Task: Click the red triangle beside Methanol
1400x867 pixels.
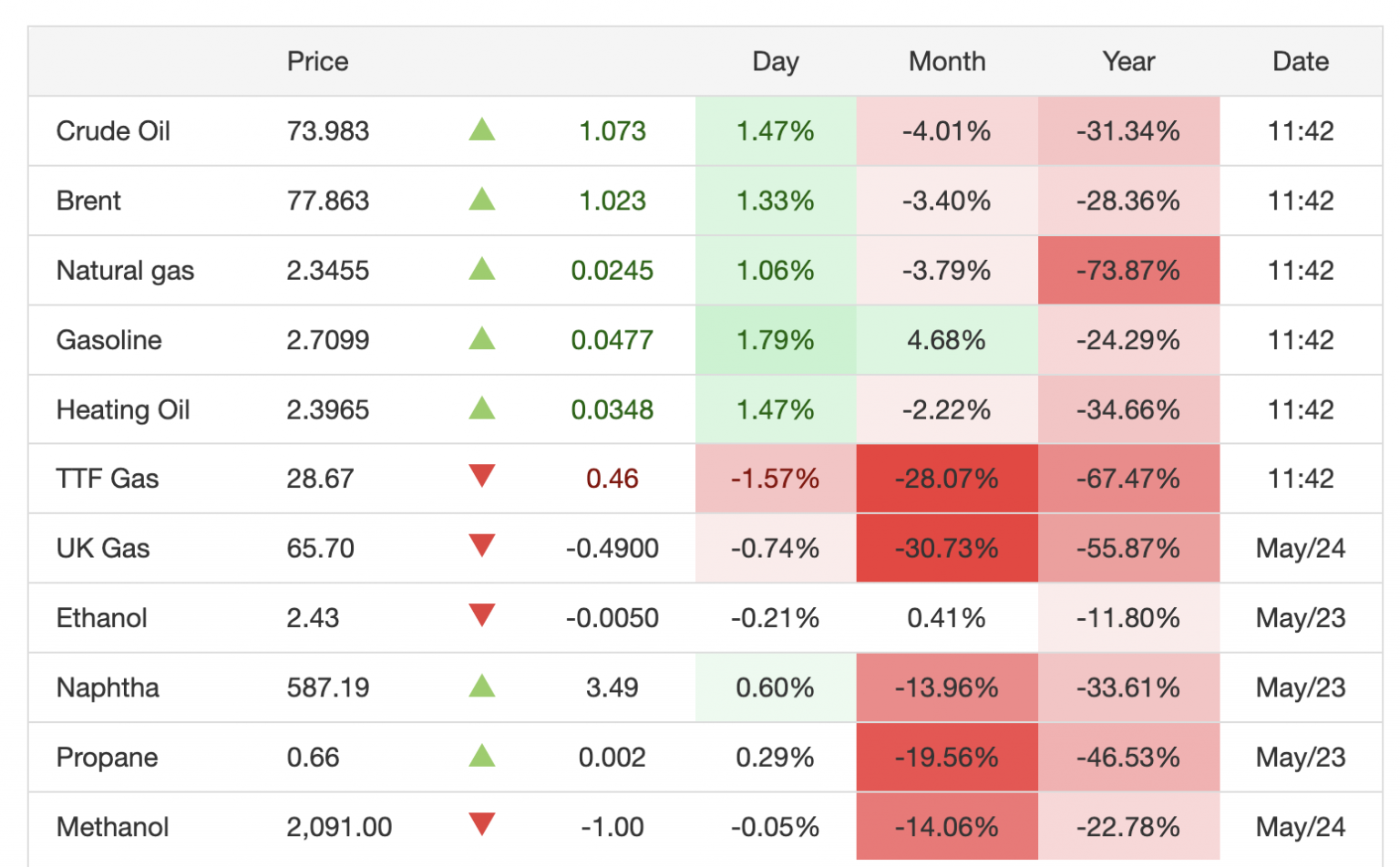Action: (484, 826)
